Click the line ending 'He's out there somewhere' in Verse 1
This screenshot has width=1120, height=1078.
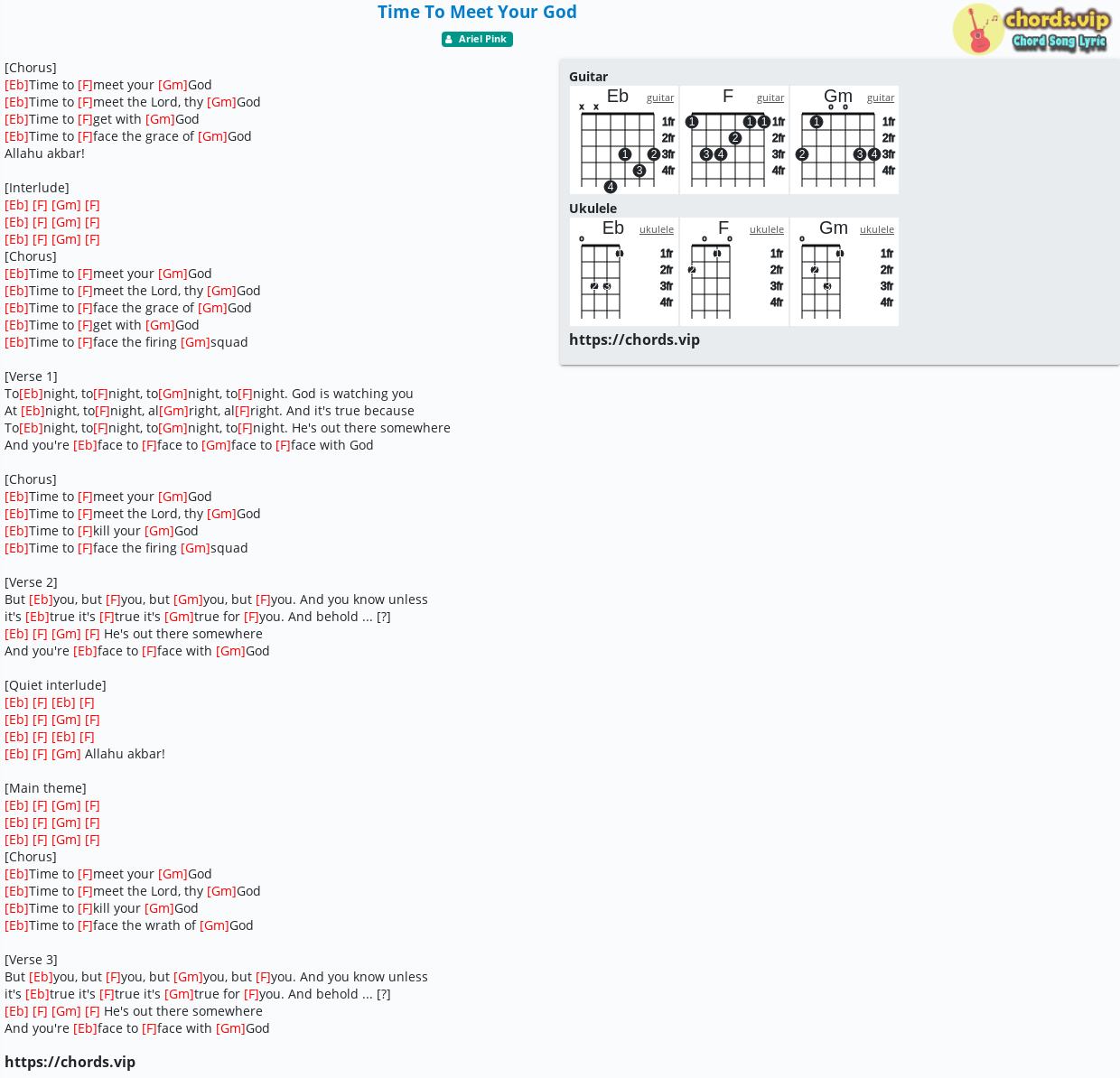[228, 428]
